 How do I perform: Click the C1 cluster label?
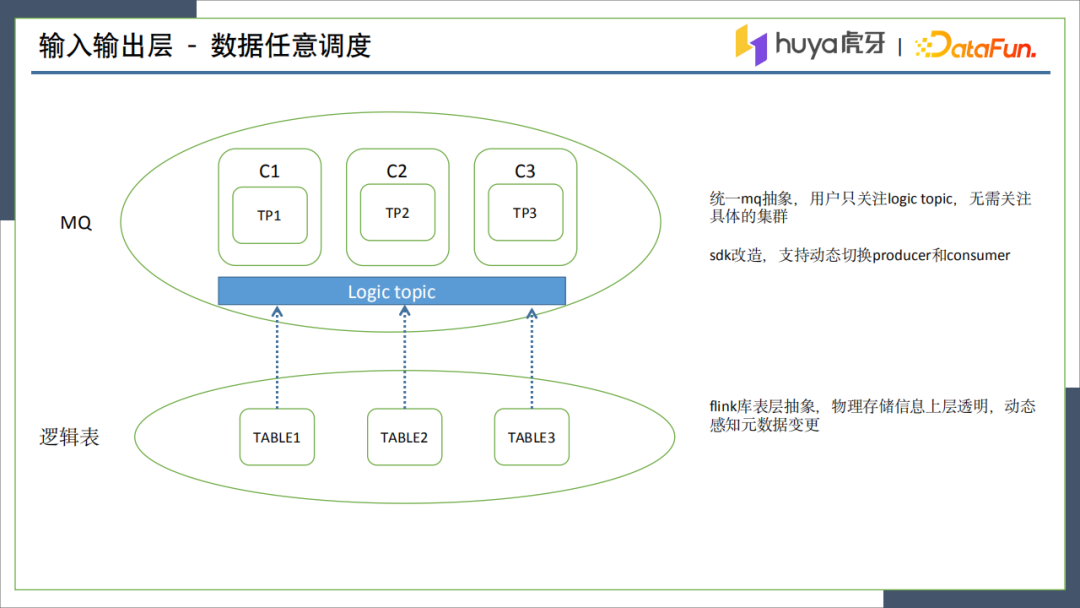point(269,171)
